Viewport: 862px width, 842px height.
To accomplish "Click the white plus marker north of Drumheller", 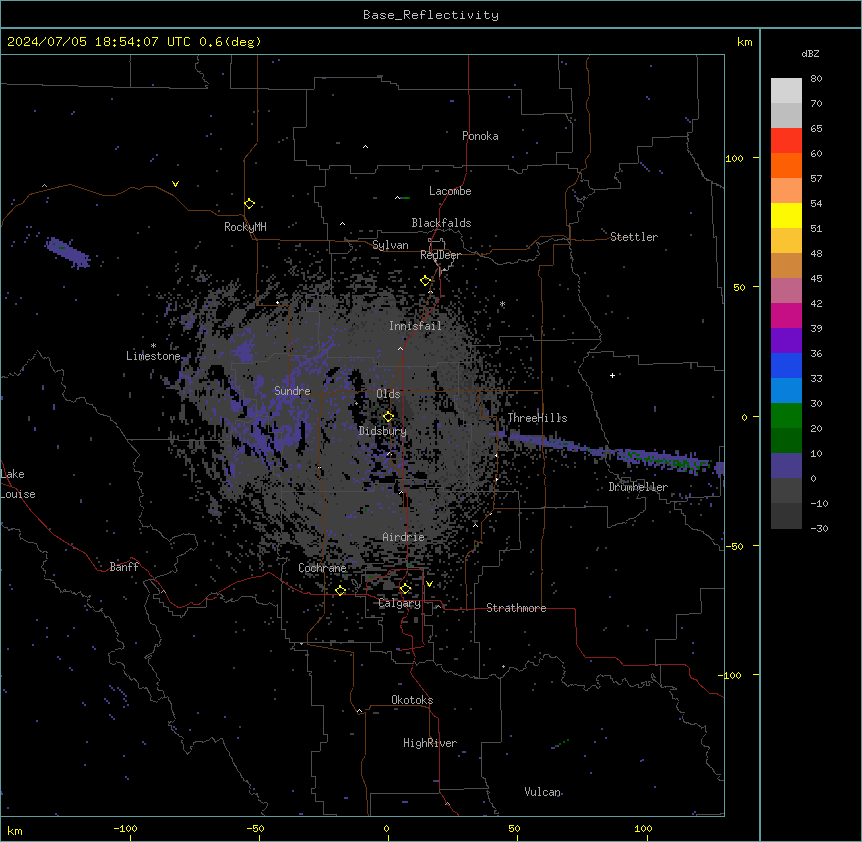I will pos(612,375).
